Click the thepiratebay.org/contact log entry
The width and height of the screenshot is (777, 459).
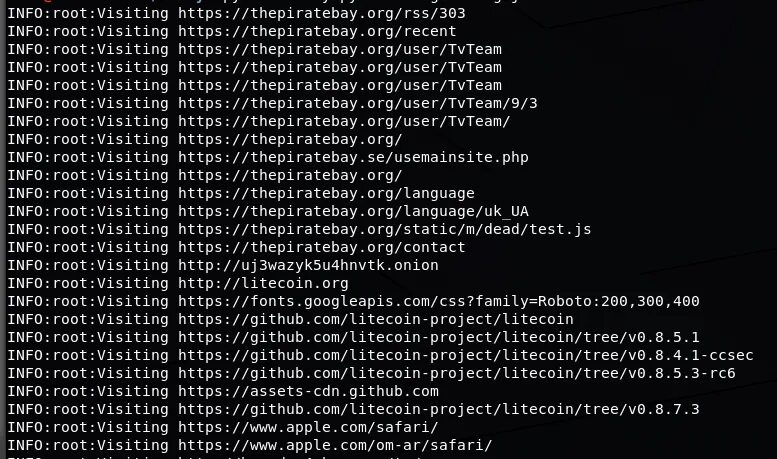[x=236, y=247]
